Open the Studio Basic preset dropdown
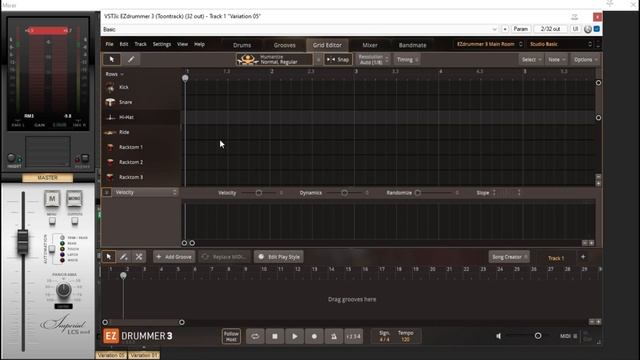Screen dimensions: 640x360 coord(560,44)
